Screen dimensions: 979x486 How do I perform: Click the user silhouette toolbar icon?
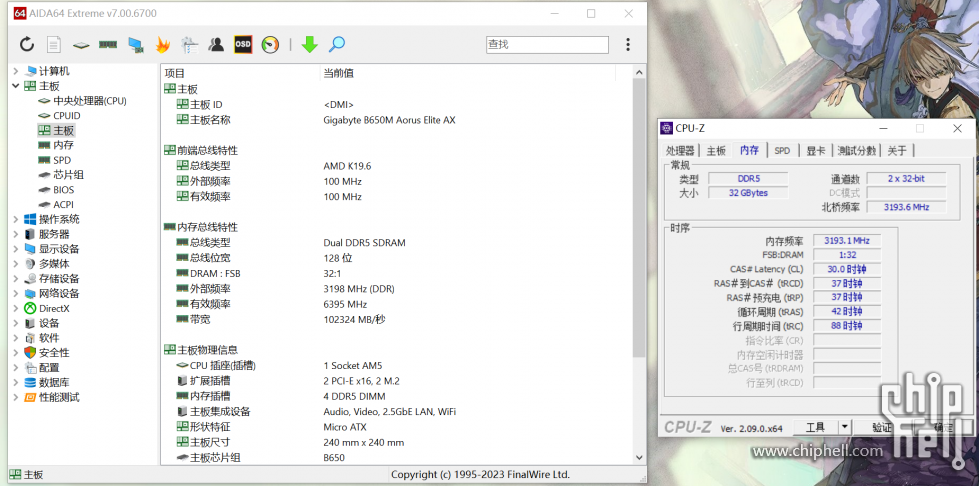(217, 44)
